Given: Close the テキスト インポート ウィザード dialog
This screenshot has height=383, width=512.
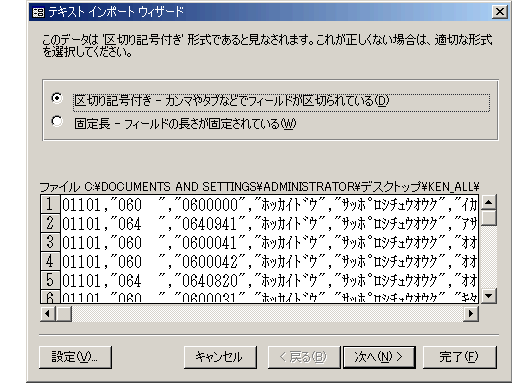Looking at the screenshot, I should click(500, 12).
